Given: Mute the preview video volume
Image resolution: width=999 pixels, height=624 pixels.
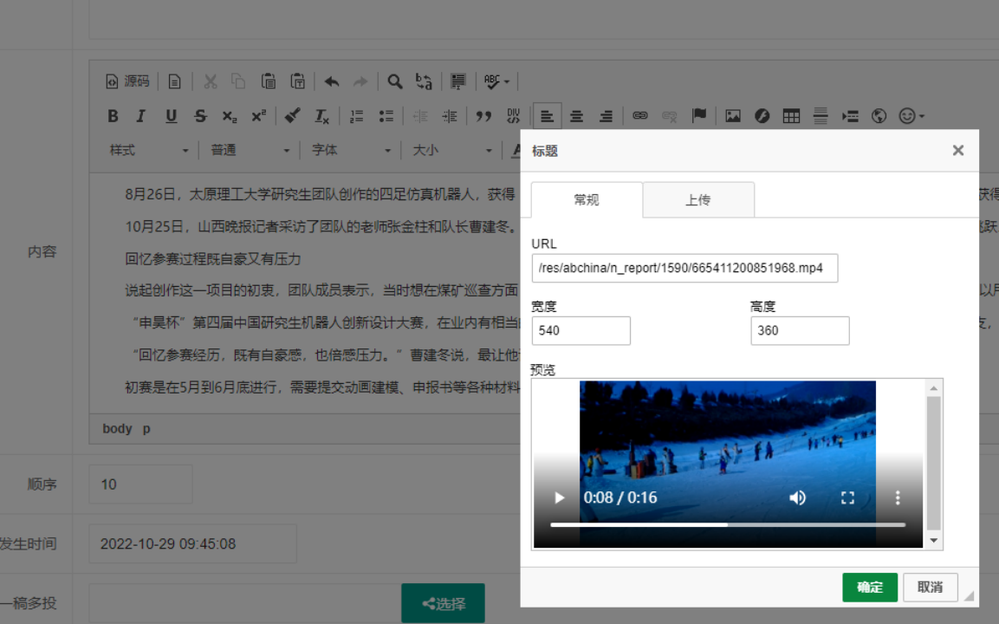Looking at the screenshot, I should click(797, 498).
